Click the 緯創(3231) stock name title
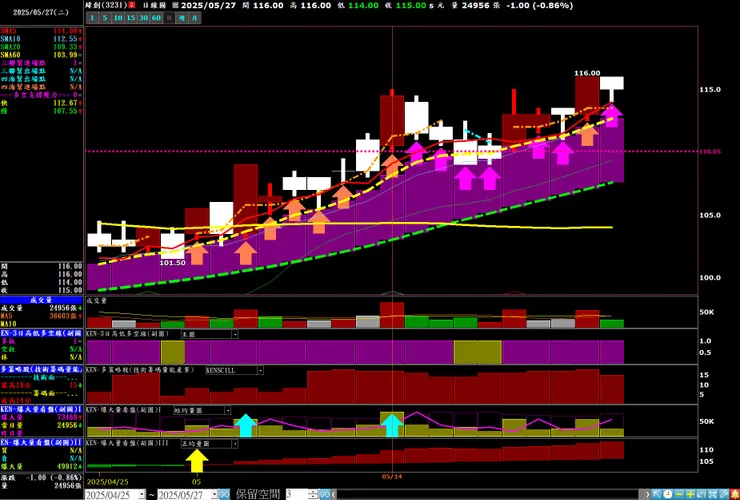The height and width of the screenshot is (500, 740). [106, 5]
